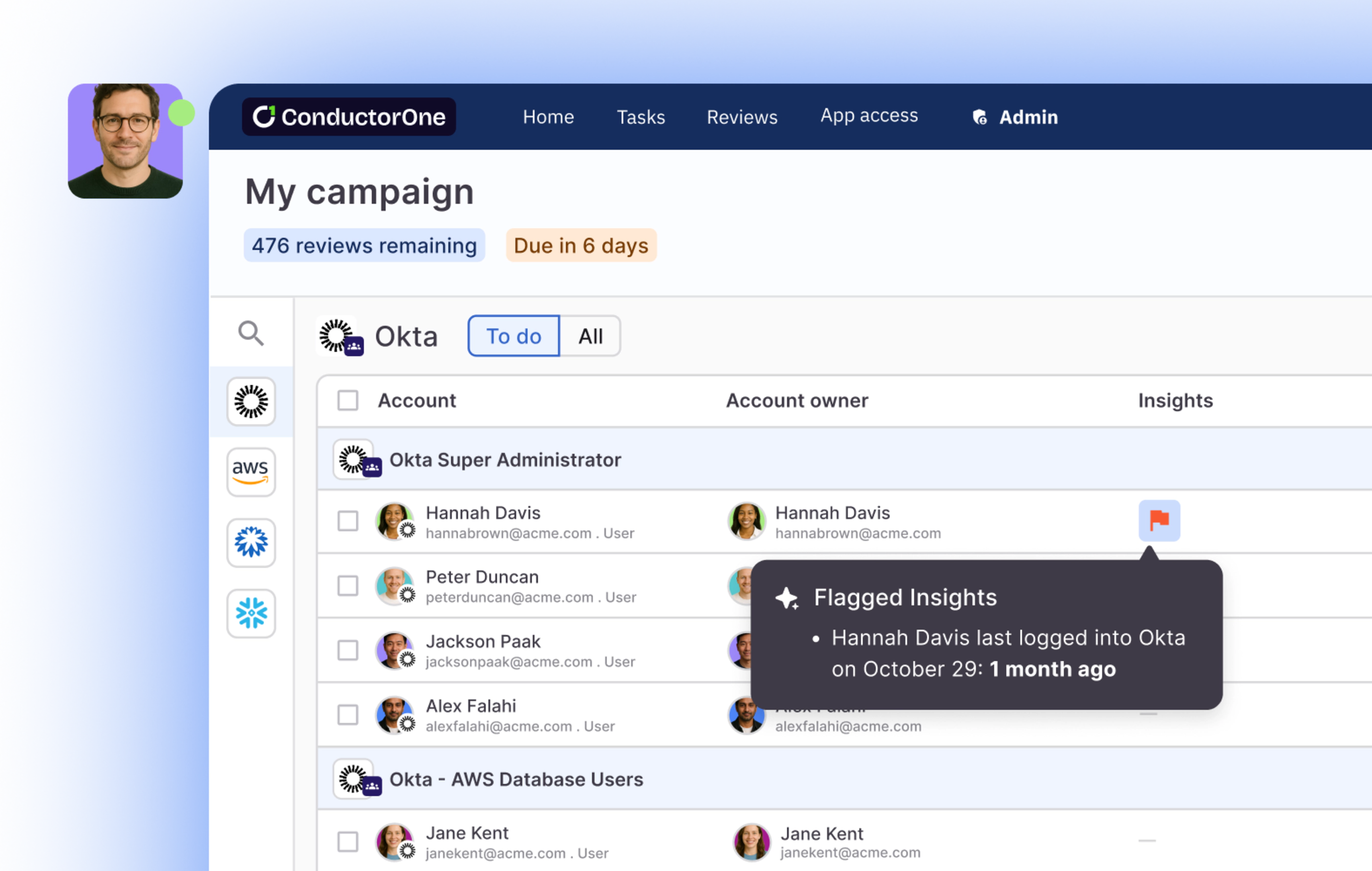The image size is (1372, 871).
Task: Click the ConductorOne logo
Action: pos(349,117)
